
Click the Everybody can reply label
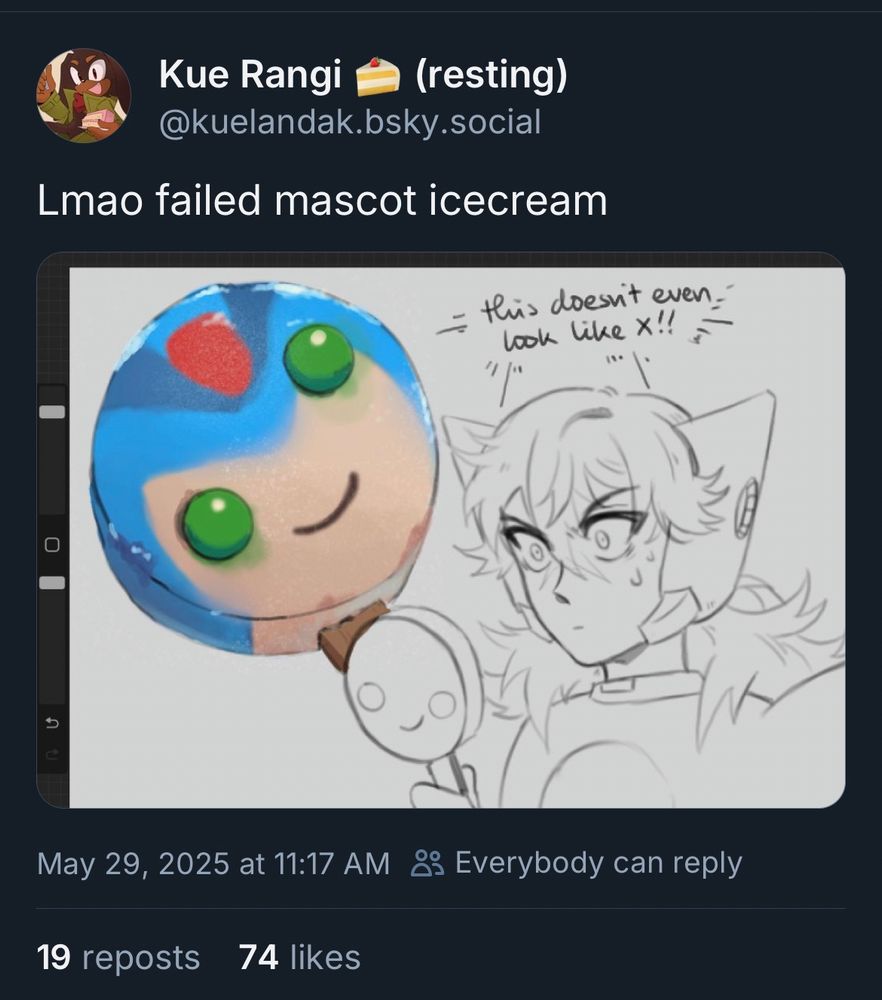point(599,864)
